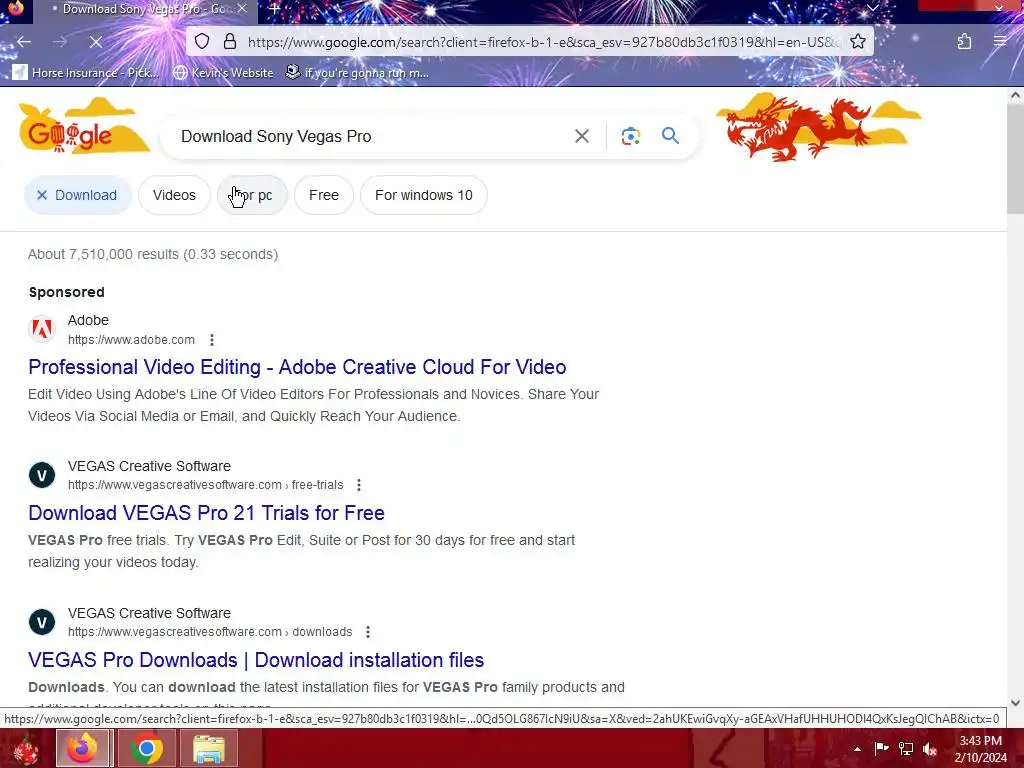Stop loading the page
Image resolution: width=1024 pixels, height=768 pixels.
point(95,42)
